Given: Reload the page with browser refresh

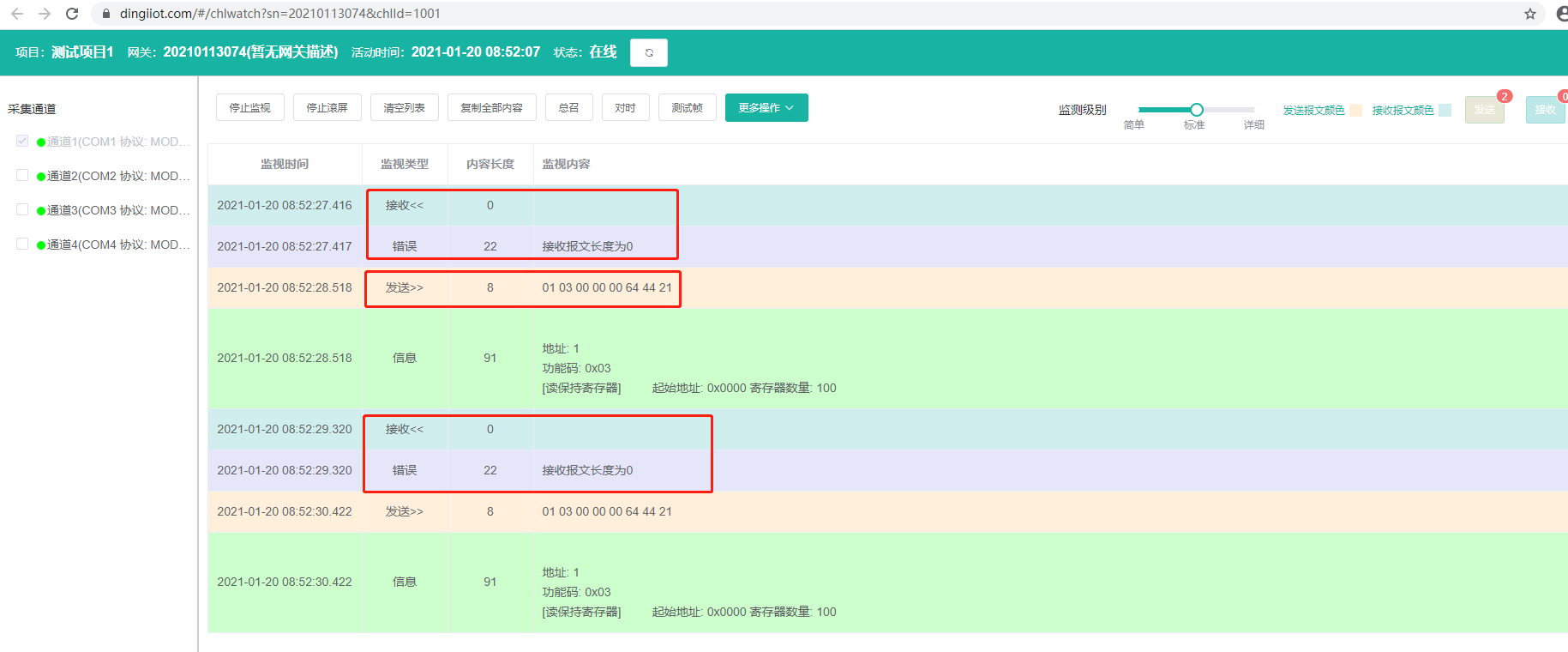Looking at the screenshot, I should (x=72, y=14).
